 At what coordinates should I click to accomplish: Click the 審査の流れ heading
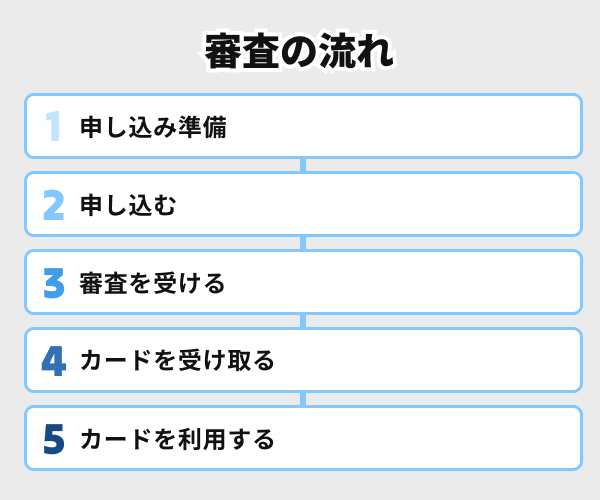[x=300, y=52]
